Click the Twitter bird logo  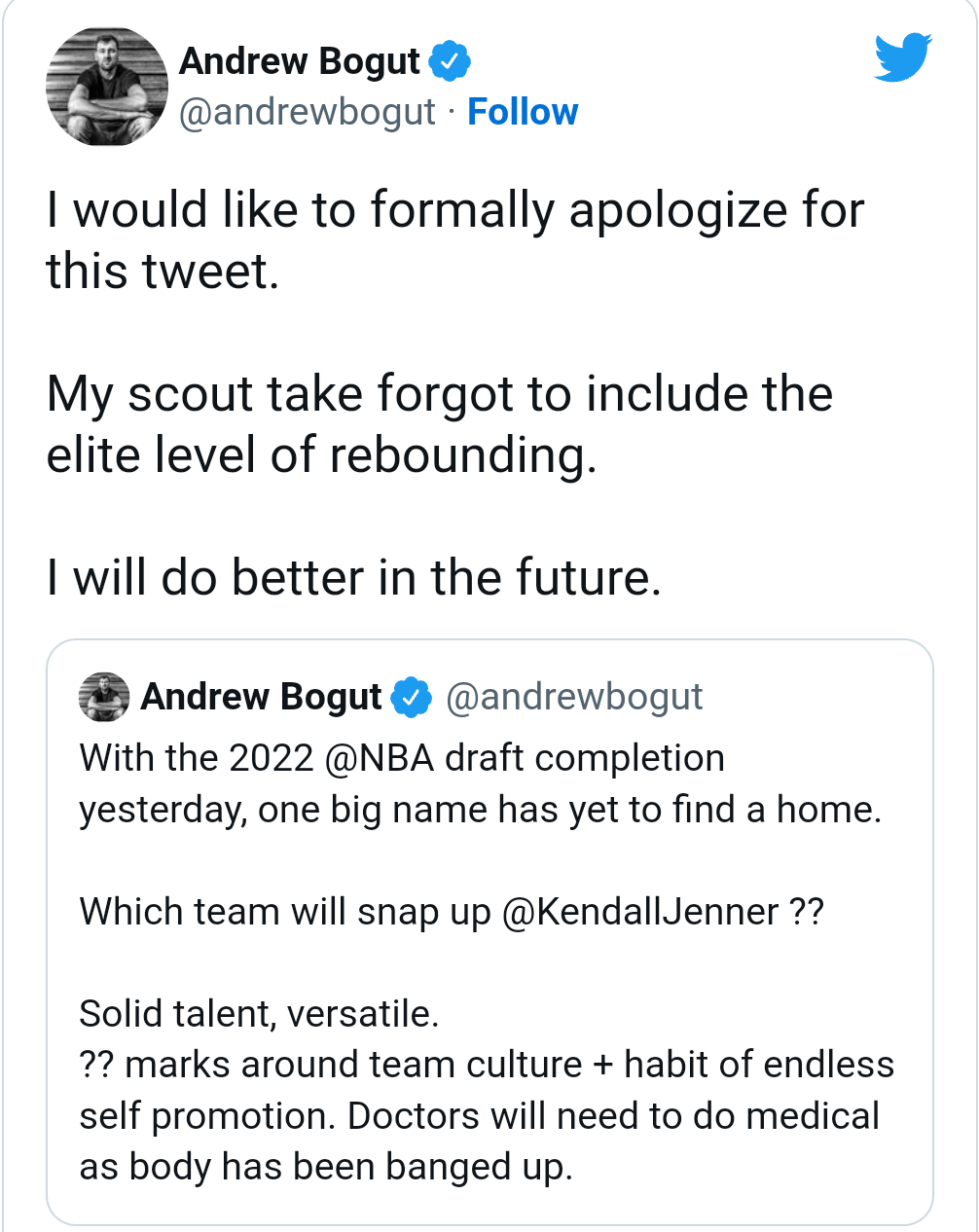[903, 57]
